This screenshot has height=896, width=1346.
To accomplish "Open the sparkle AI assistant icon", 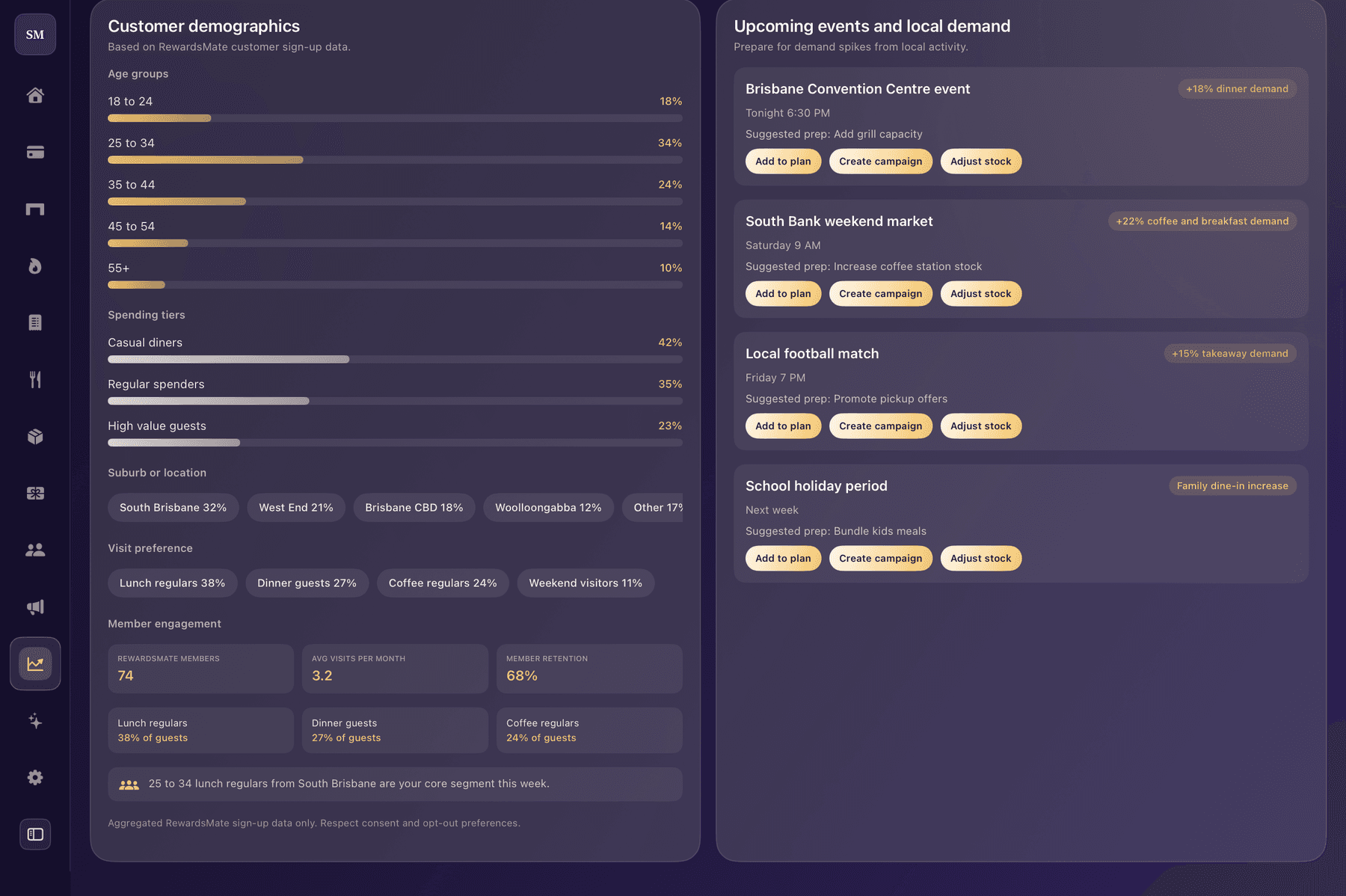I will 35,721.
